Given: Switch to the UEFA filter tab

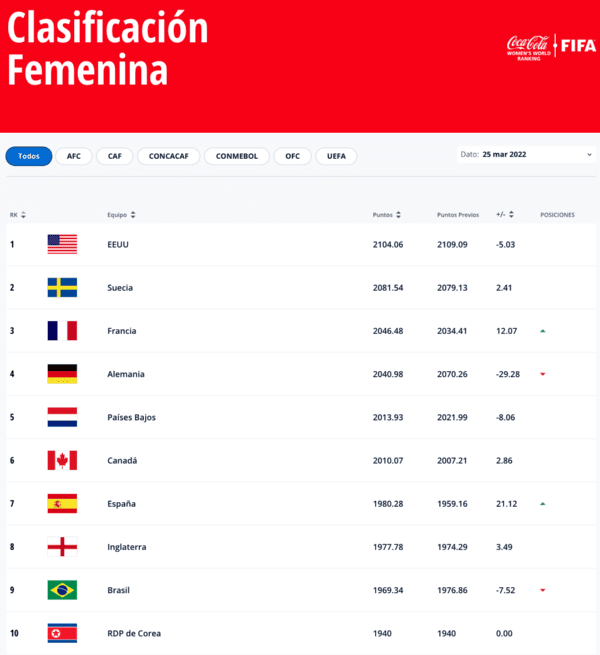Looking at the screenshot, I should pyautogui.click(x=336, y=156).
